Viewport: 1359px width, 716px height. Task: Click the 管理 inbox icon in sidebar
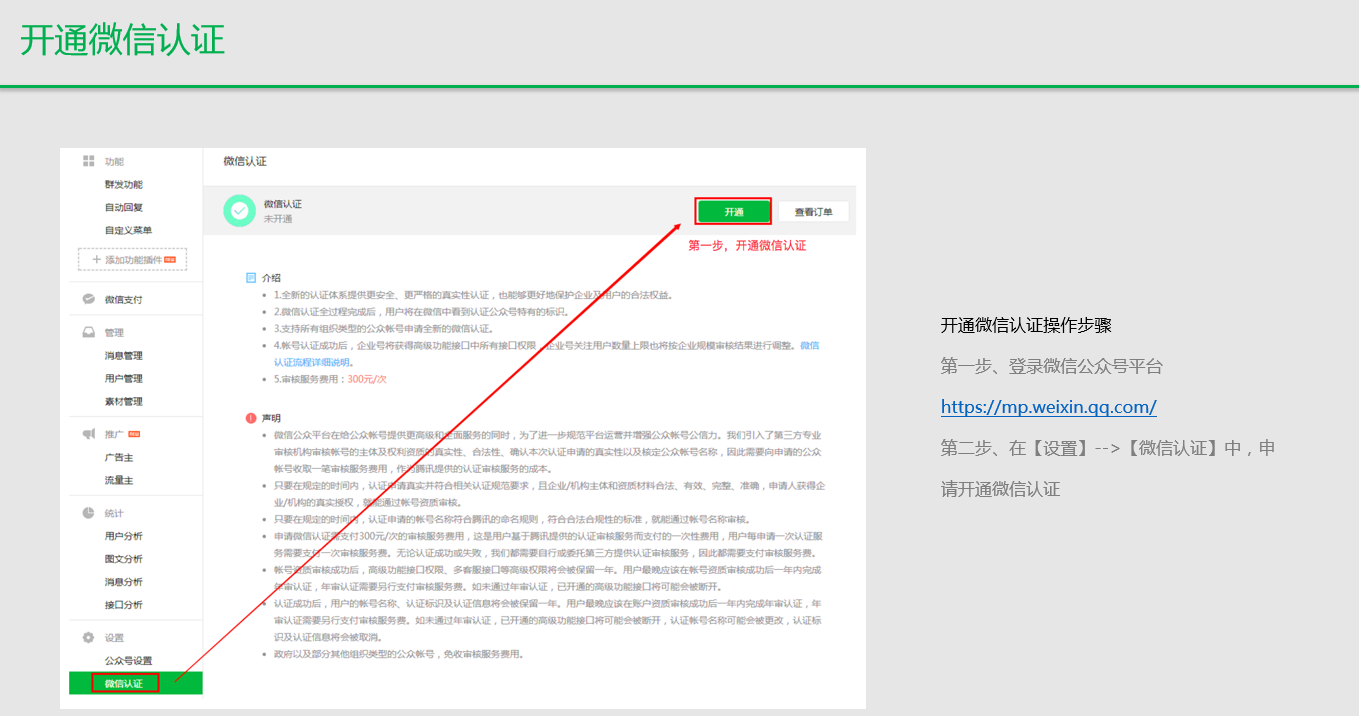click(88, 333)
